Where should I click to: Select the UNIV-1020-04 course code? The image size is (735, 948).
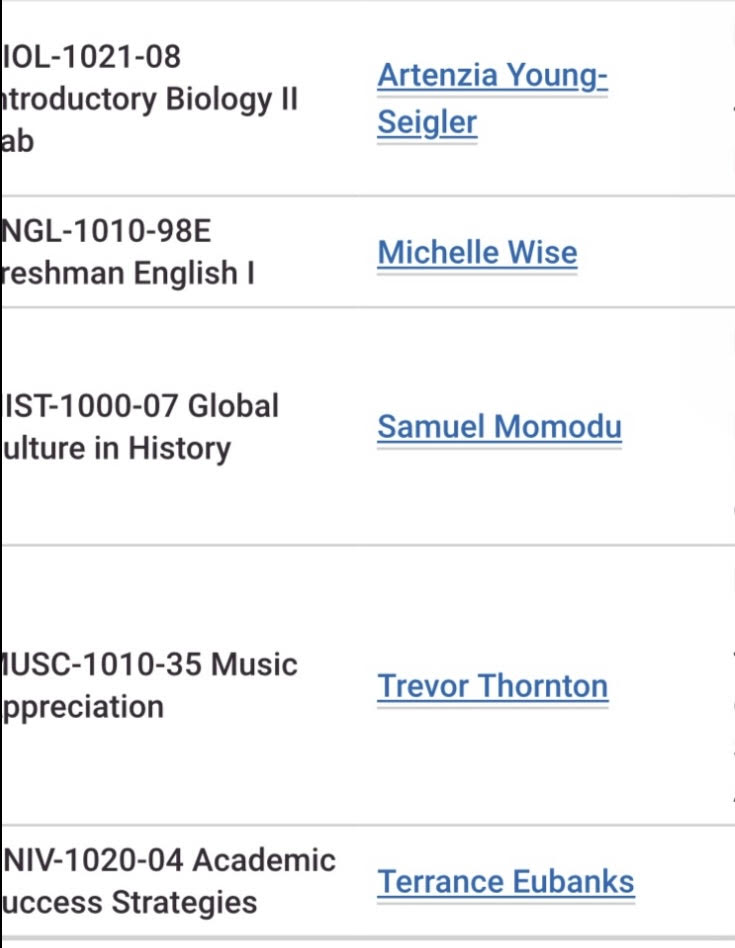coord(93,860)
